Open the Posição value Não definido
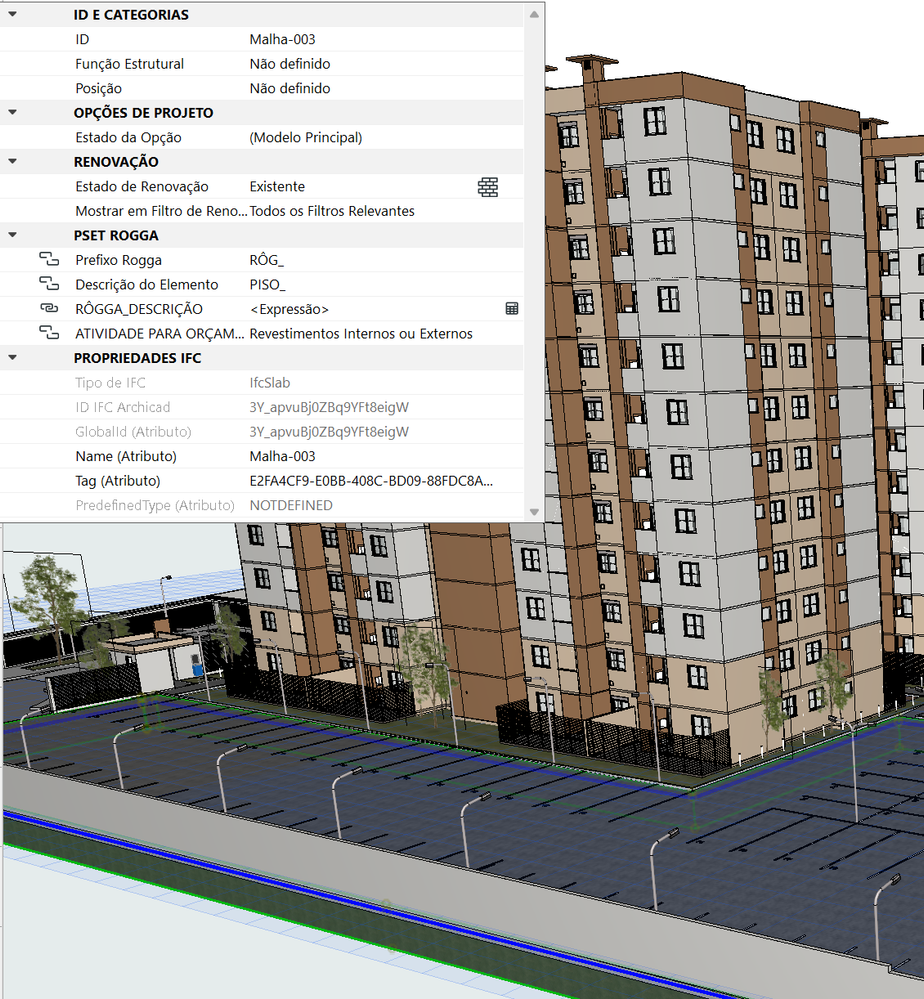This screenshot has width=924, height=999. pyautogui.click(x=290, y=89)
